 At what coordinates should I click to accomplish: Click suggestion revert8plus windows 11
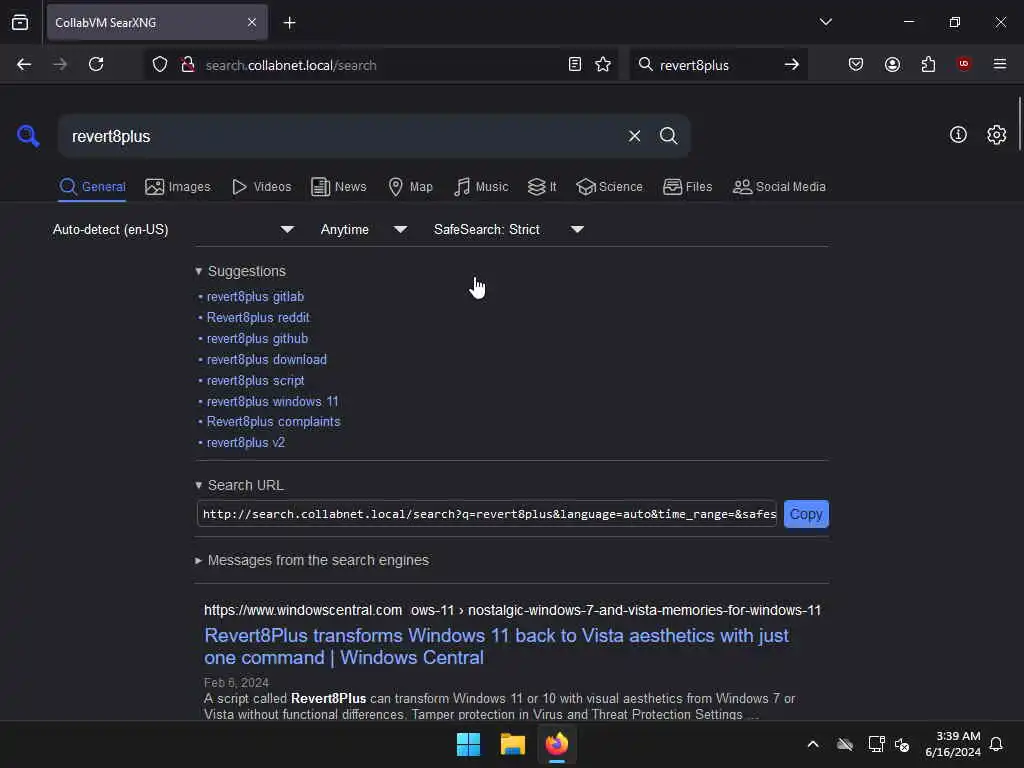click(272, 401)
